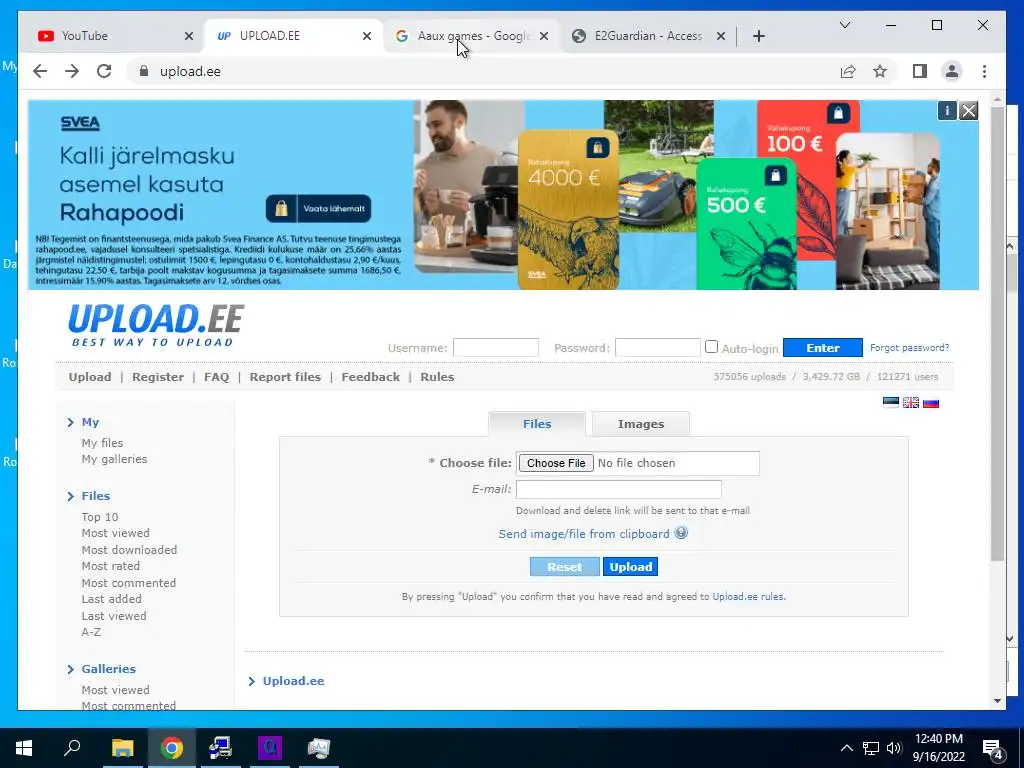Click Vaata lähemalt in the ad

point(318,208)
